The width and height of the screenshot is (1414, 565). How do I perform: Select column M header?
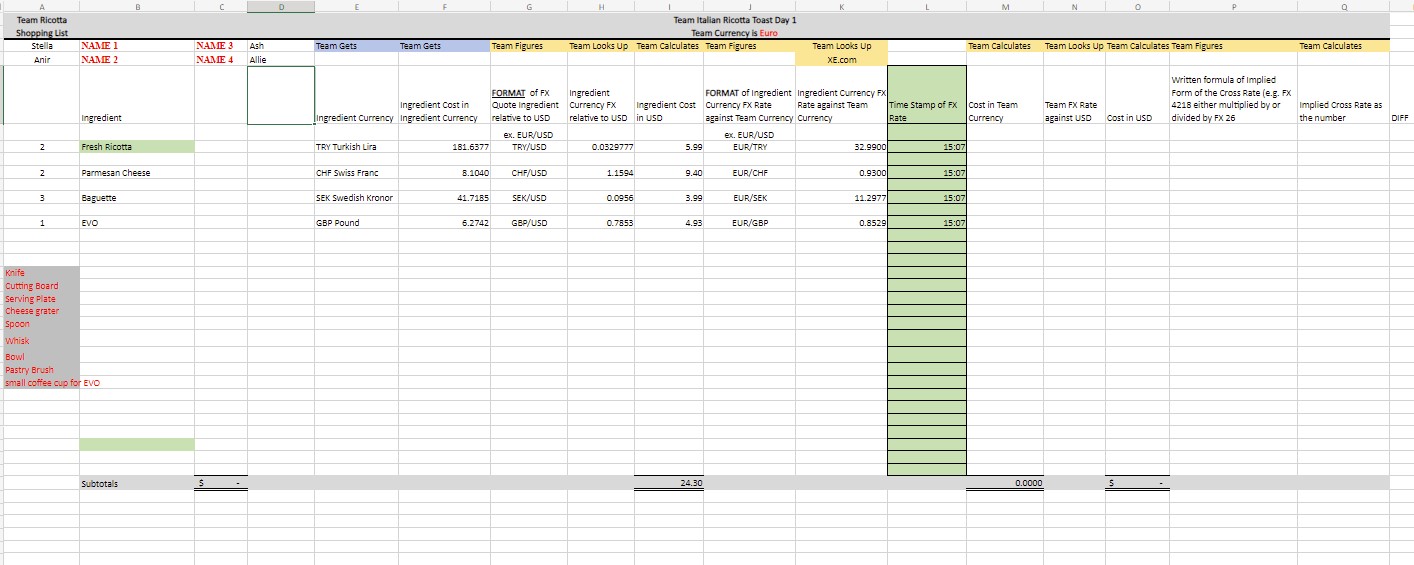click(x=1004, y=6)
